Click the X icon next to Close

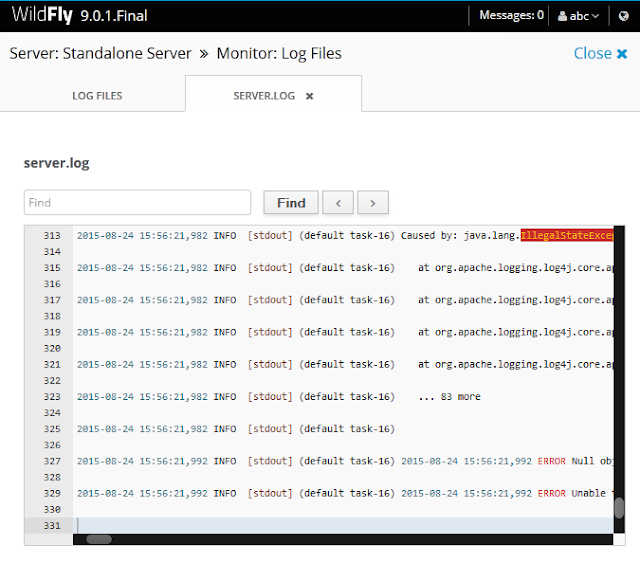tap(622, 53)
